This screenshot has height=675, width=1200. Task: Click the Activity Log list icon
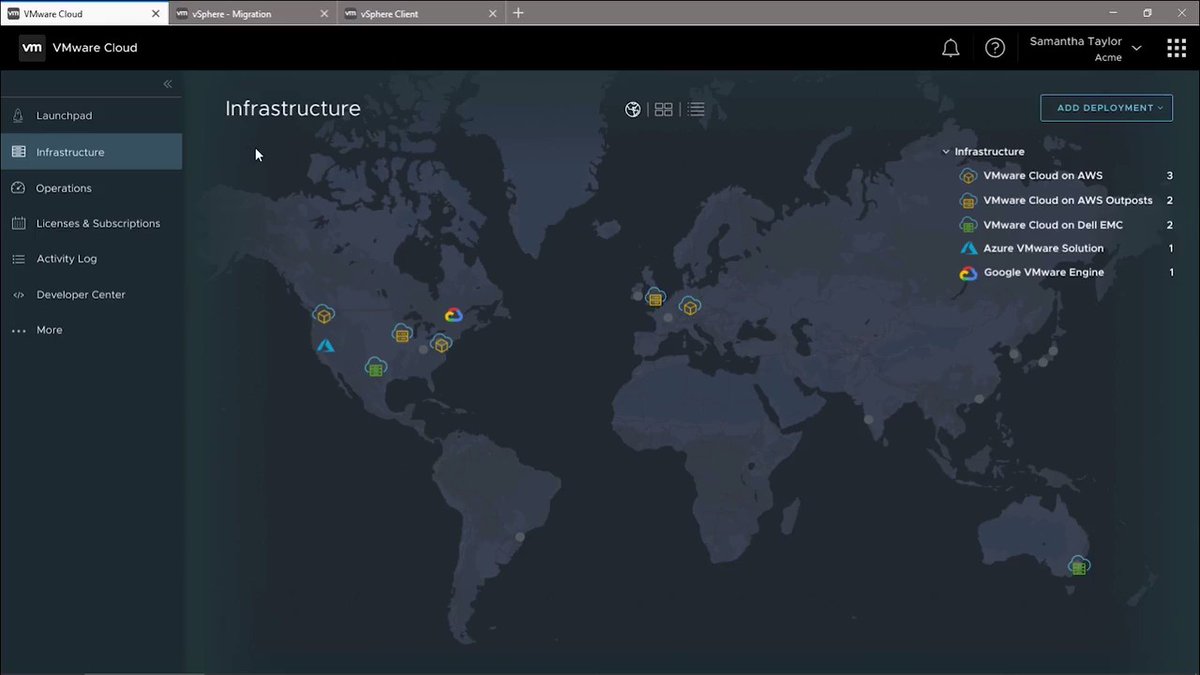(x=18, y=259)
